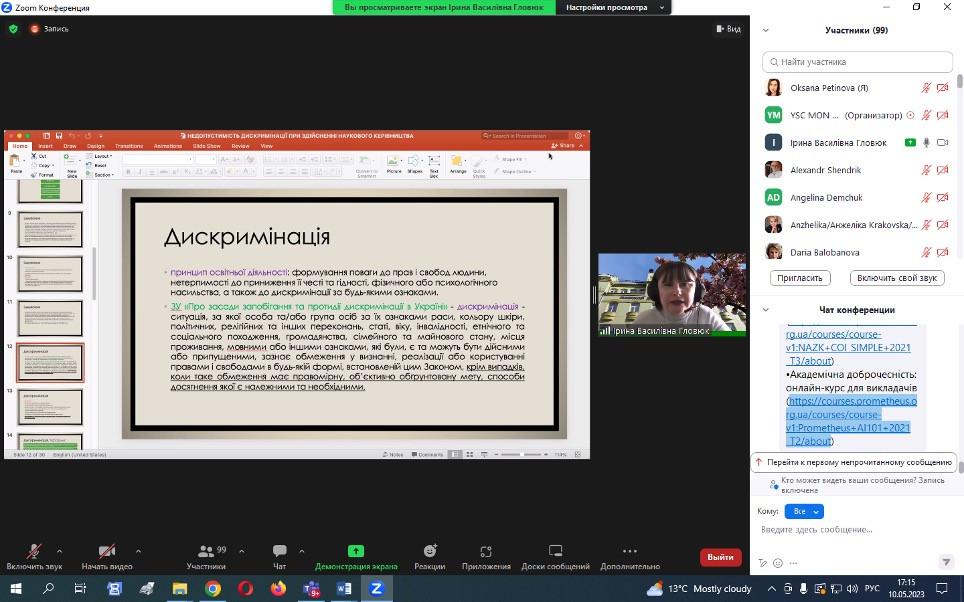
Task: Unmute microphone with Включить звук
Action: [34, 552]
